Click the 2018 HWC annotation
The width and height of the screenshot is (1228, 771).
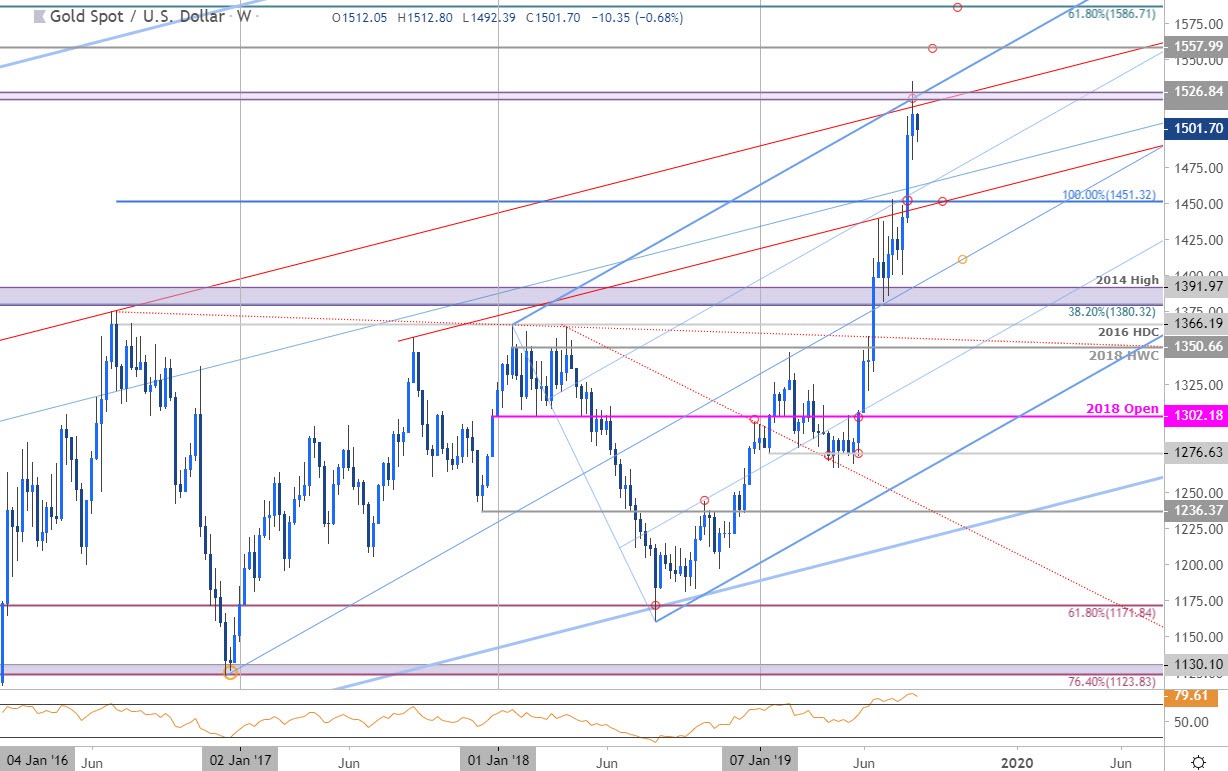point(1125,355)
